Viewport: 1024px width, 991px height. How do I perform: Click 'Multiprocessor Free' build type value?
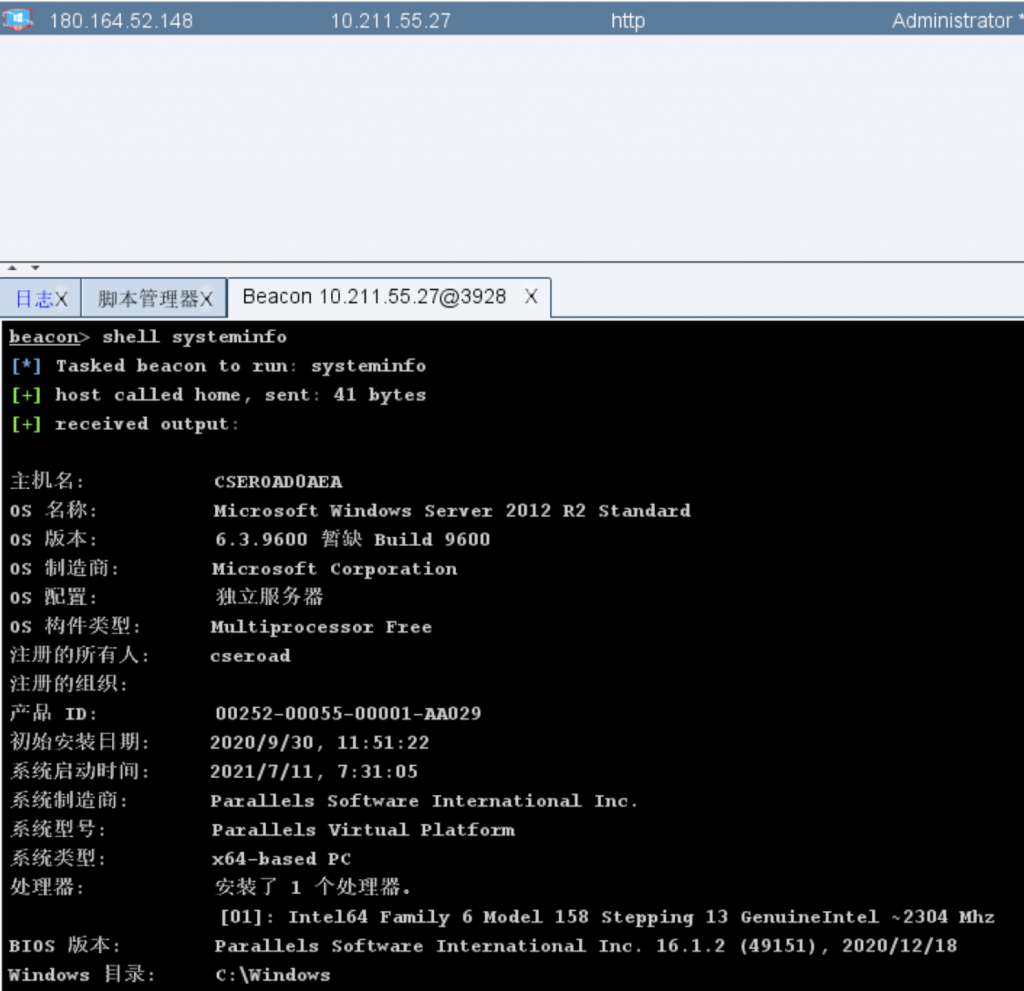click(x=321, y=627)
